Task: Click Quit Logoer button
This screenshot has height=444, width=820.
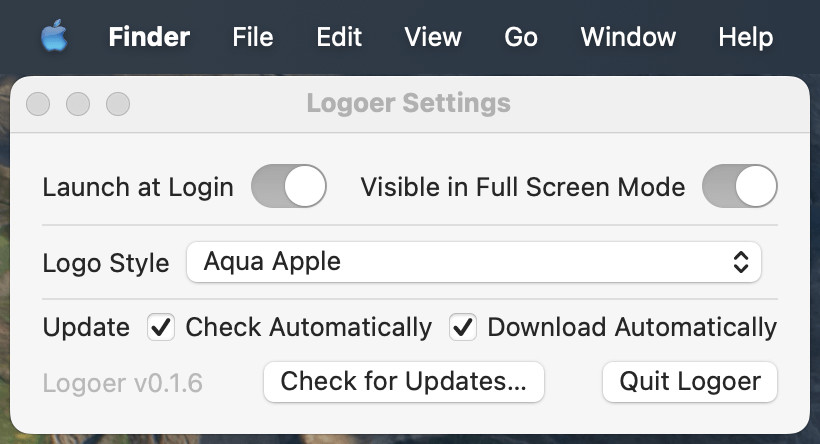Action: click(x=690, y=382)
